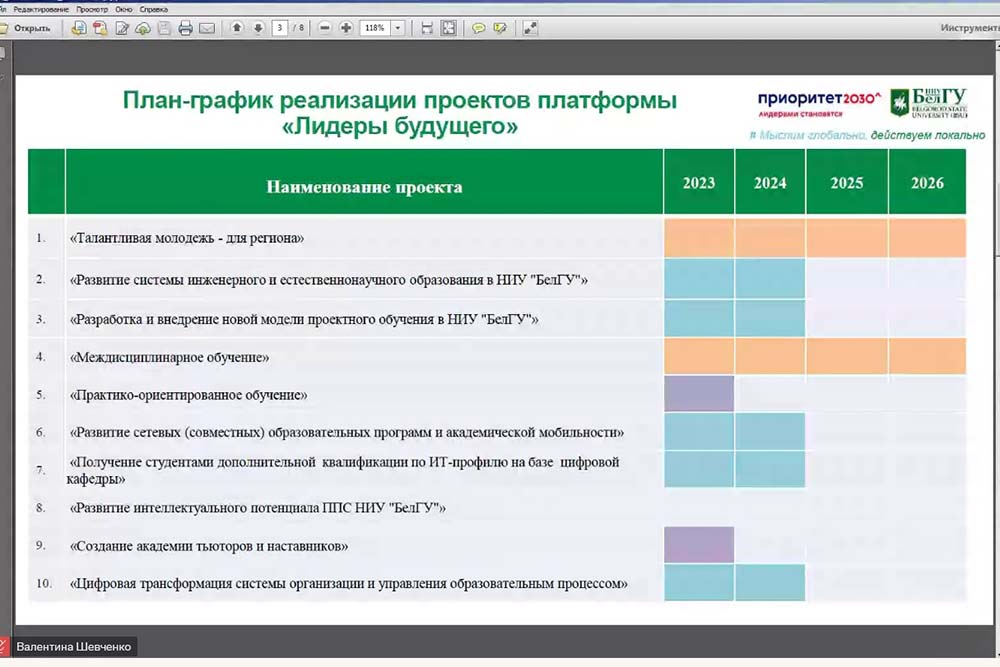Click the save to cloud upload icon
Viewport: 1000px width, 667px height.
[143, 28]
